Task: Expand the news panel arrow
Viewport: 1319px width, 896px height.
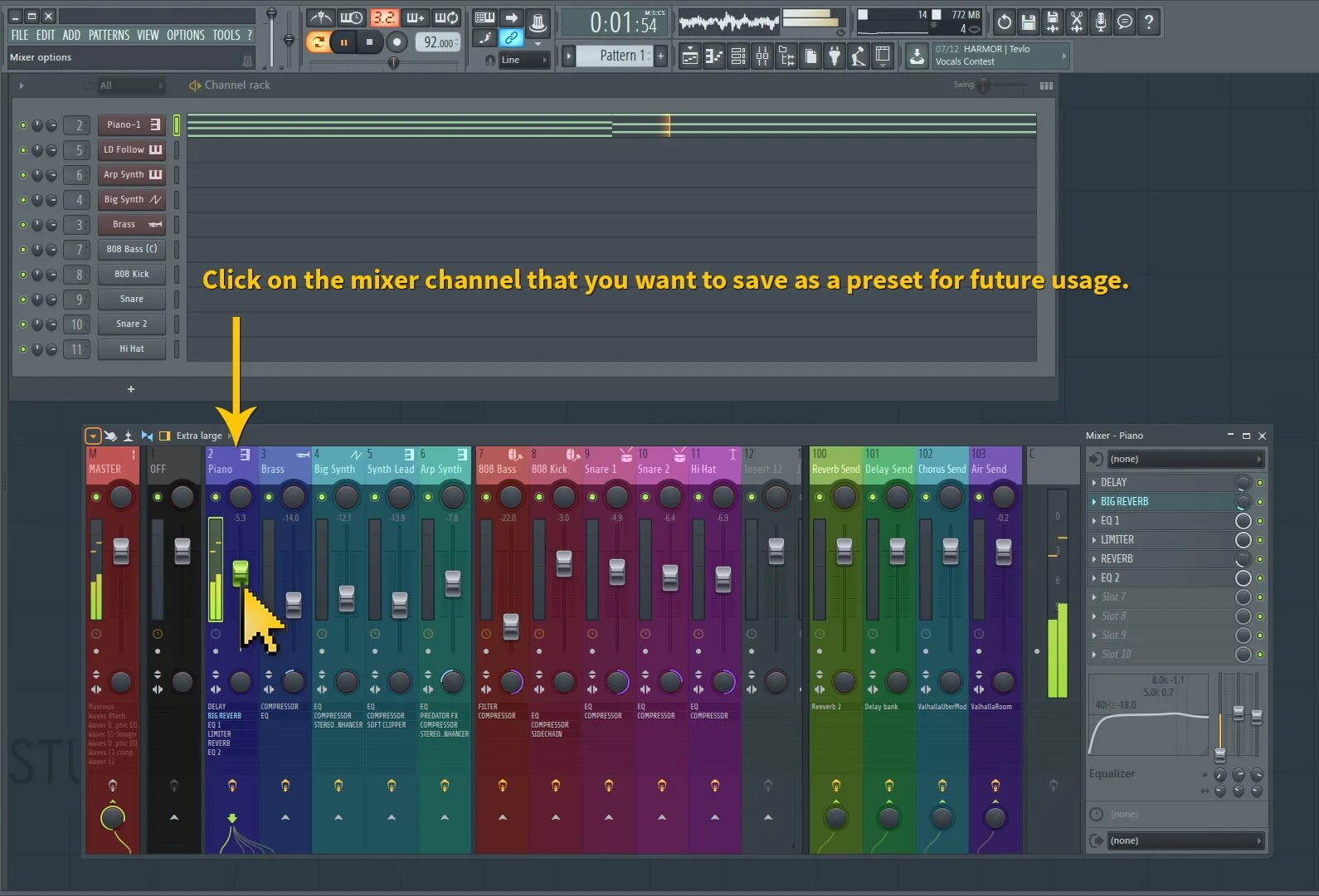Action: [1064, 56]
